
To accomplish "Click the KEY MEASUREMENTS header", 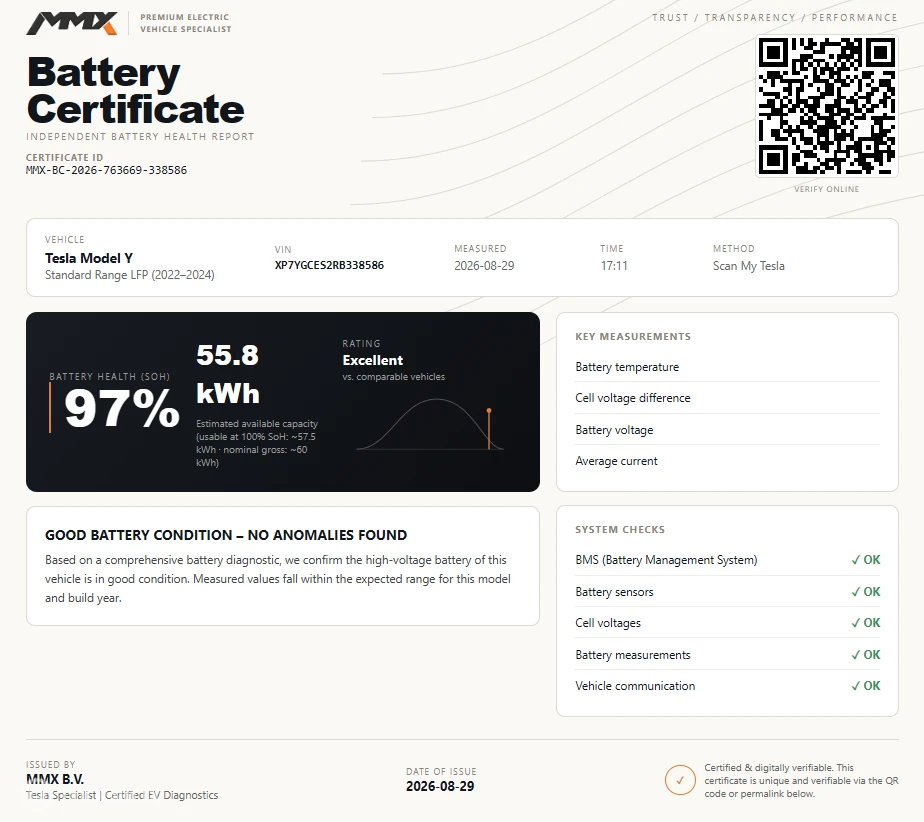I will 633,336.
